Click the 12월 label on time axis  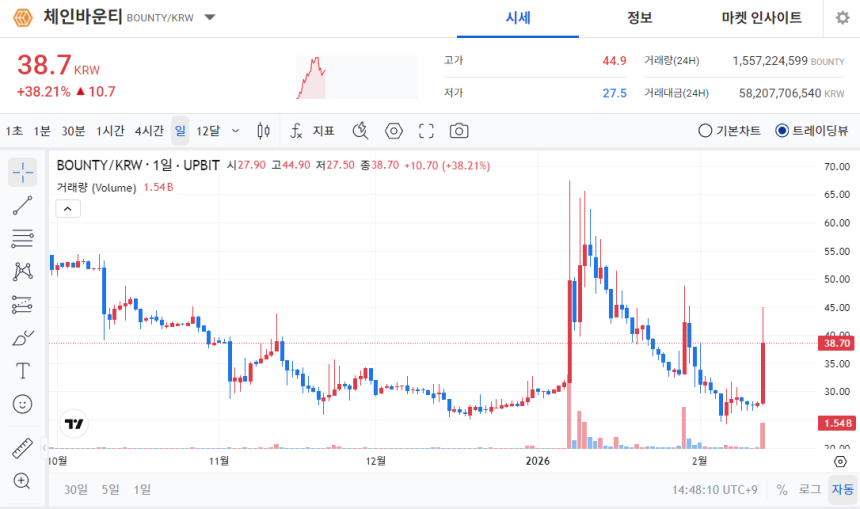(376, 461)
